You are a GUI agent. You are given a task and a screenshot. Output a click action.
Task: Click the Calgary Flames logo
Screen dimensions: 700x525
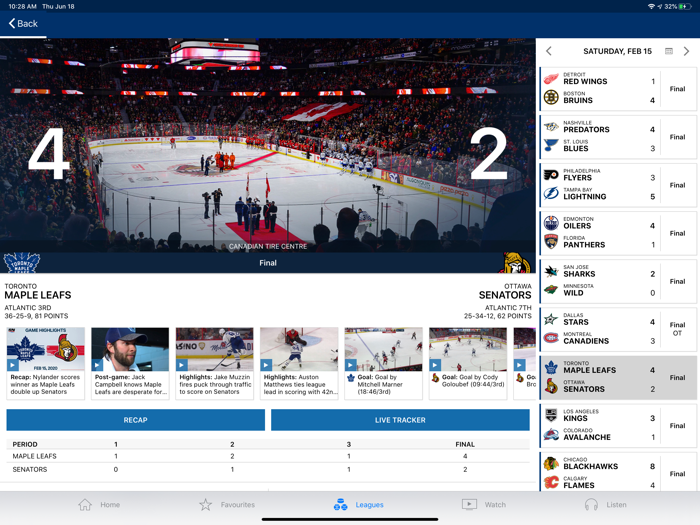(x=551, y=482)
